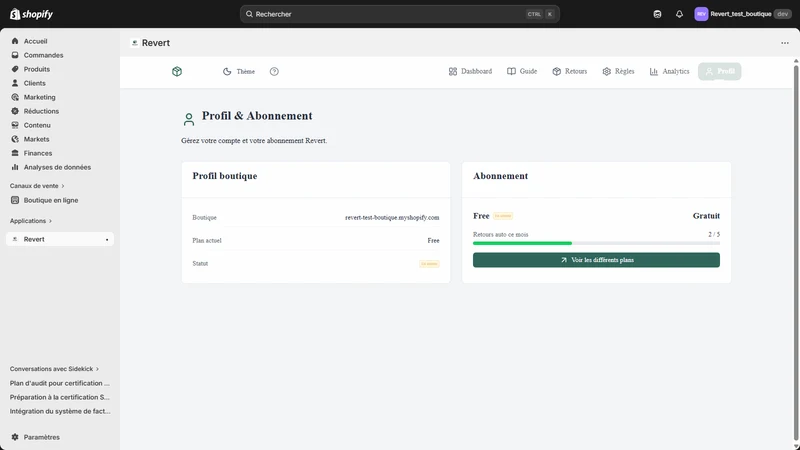
Task: Click the Revert app title icon
Action: point(135,43)
